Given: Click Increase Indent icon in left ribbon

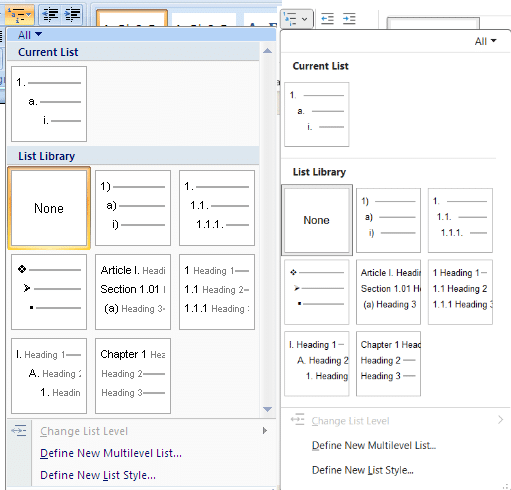Looking at the screenshot, I should (72, 15).
